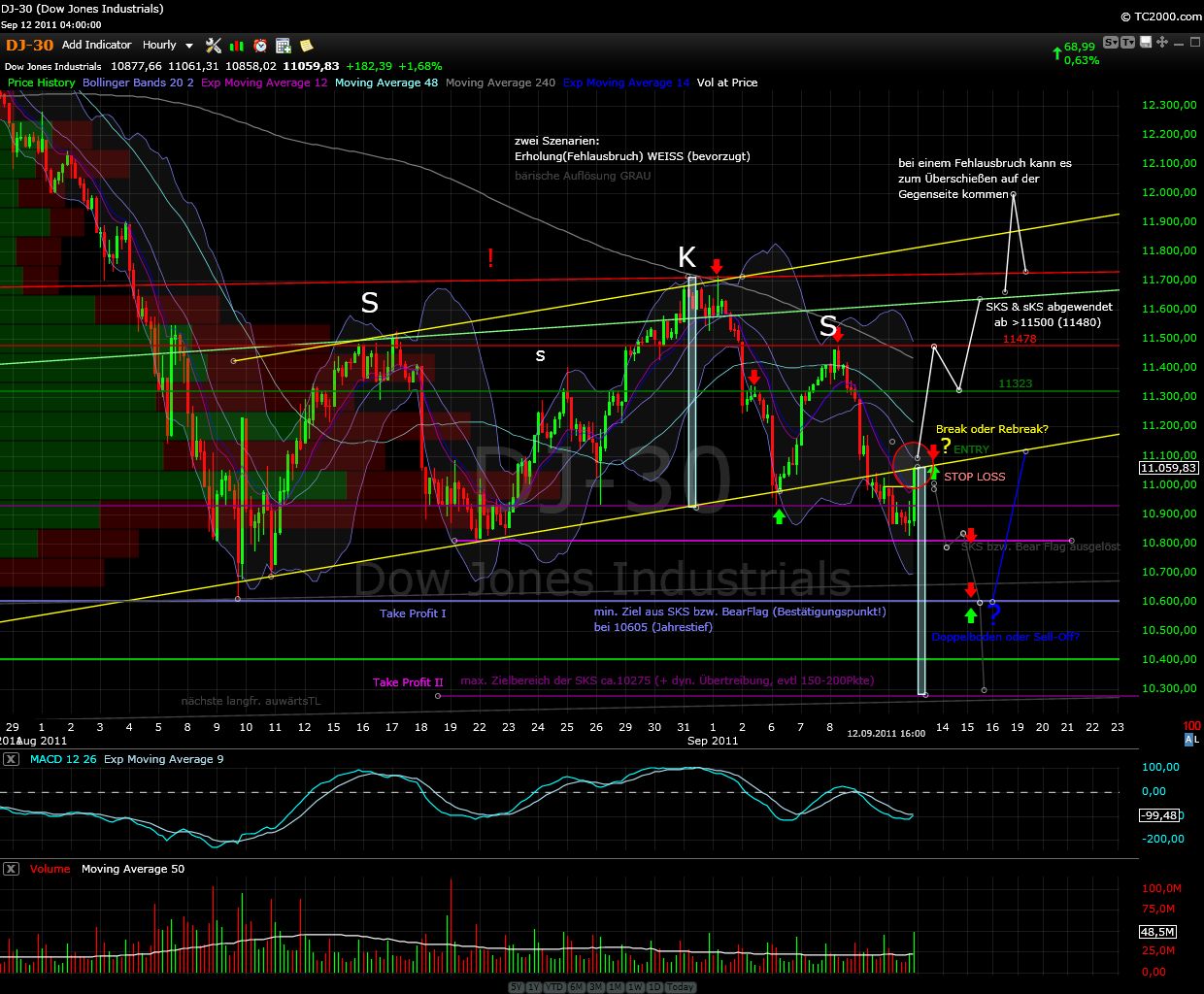The image size is (1204, 994).
Task: Select Moving Average 240 label
Action: click(500, 83)
